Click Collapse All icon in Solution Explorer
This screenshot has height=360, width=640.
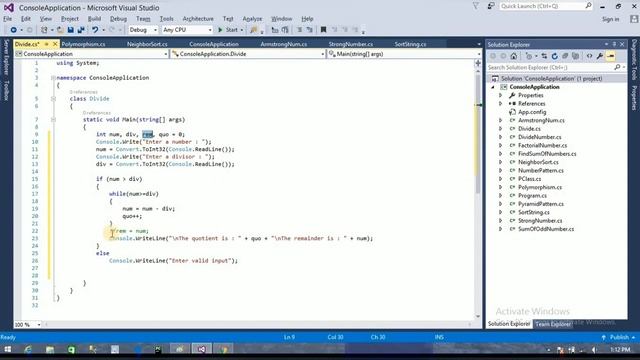coord(565,56)
